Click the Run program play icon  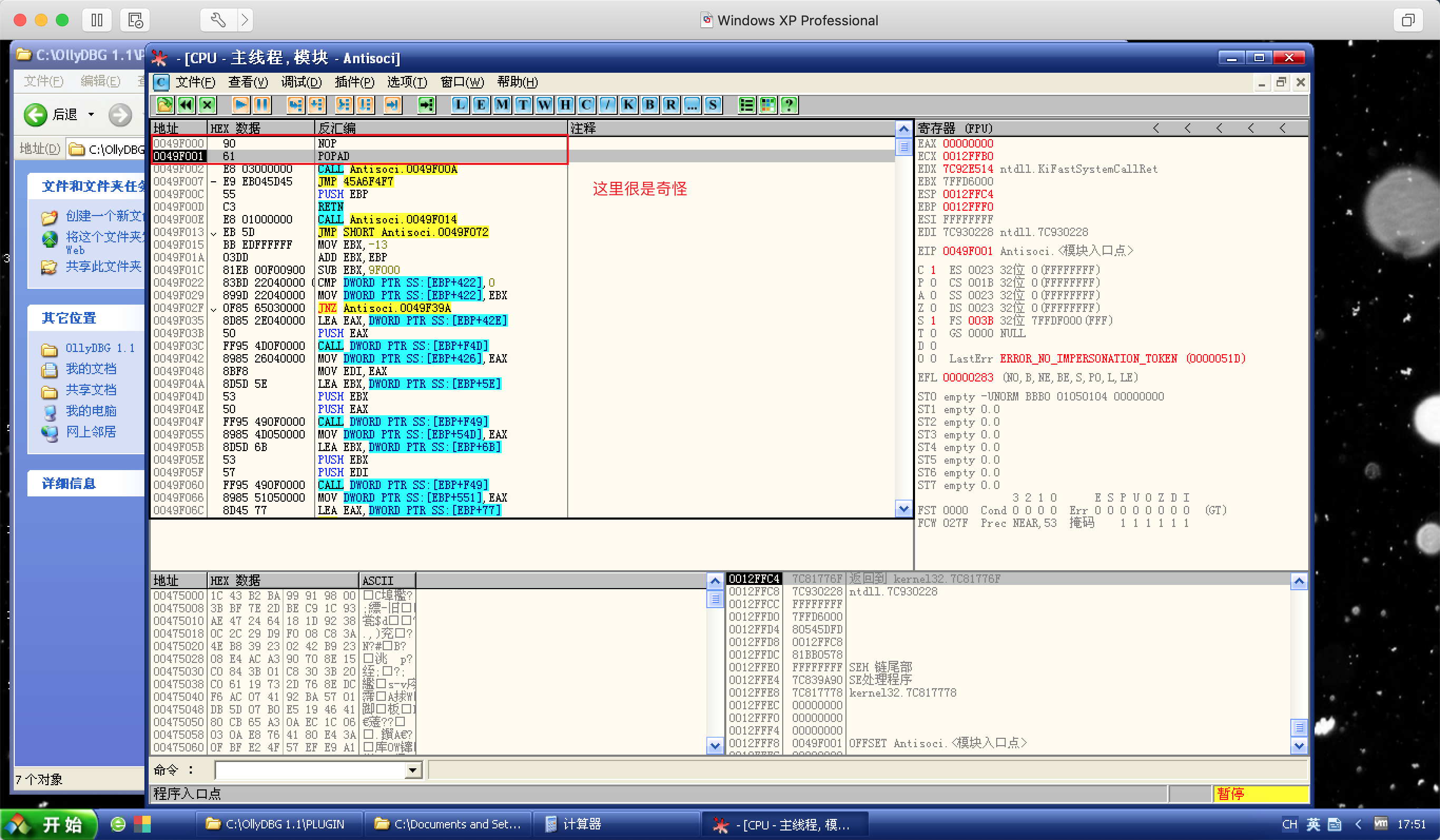tap(240, 104)
